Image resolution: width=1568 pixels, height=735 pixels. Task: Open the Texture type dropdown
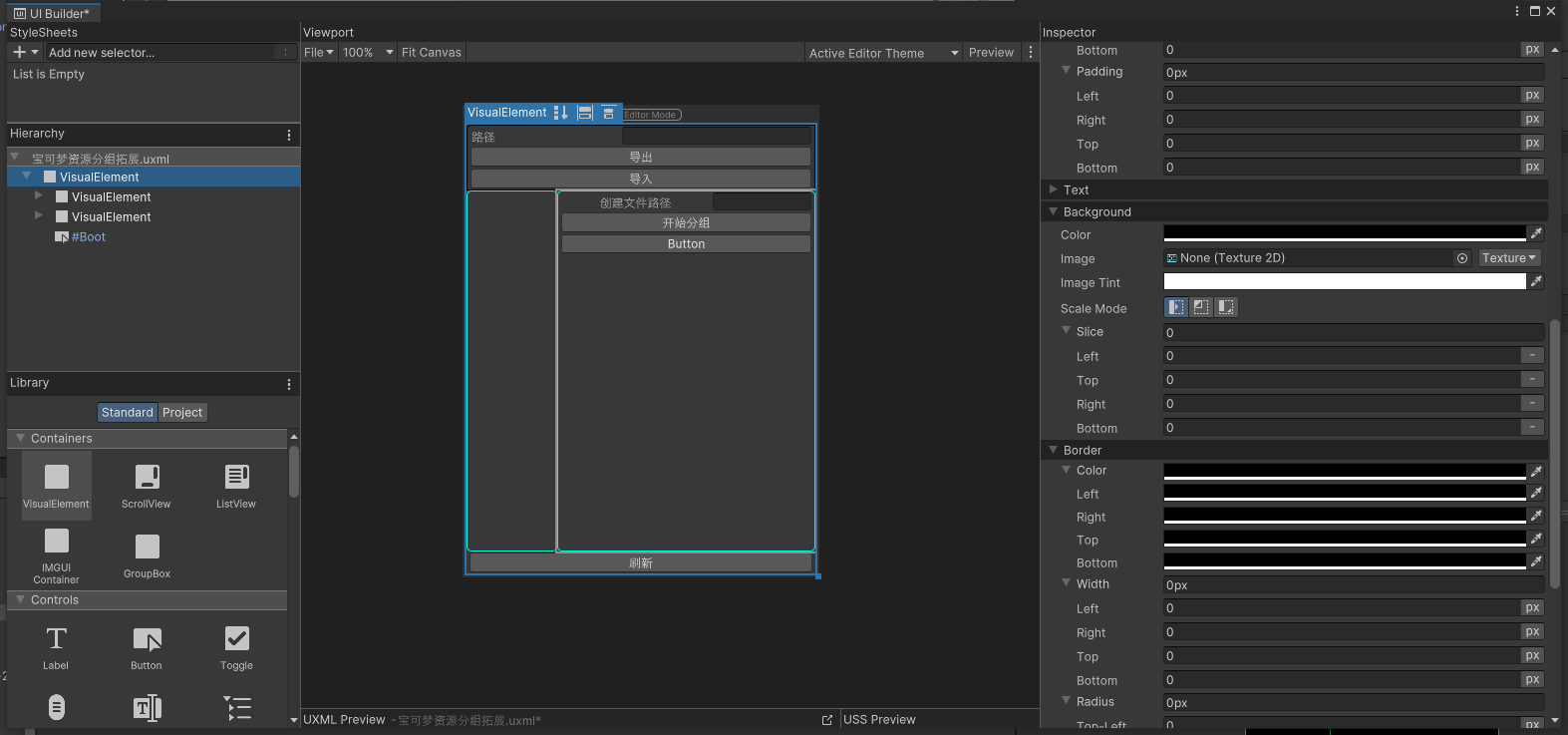point(1509,258)
